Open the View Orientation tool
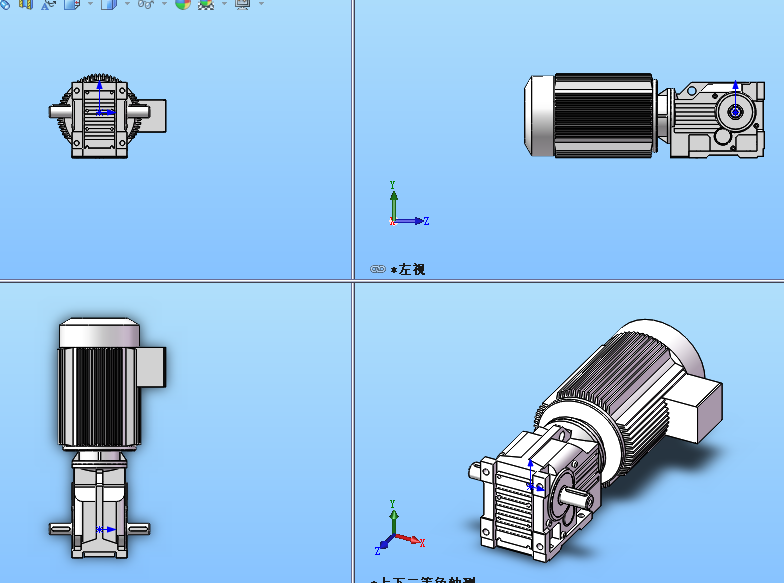 click(x=72, y=4)
